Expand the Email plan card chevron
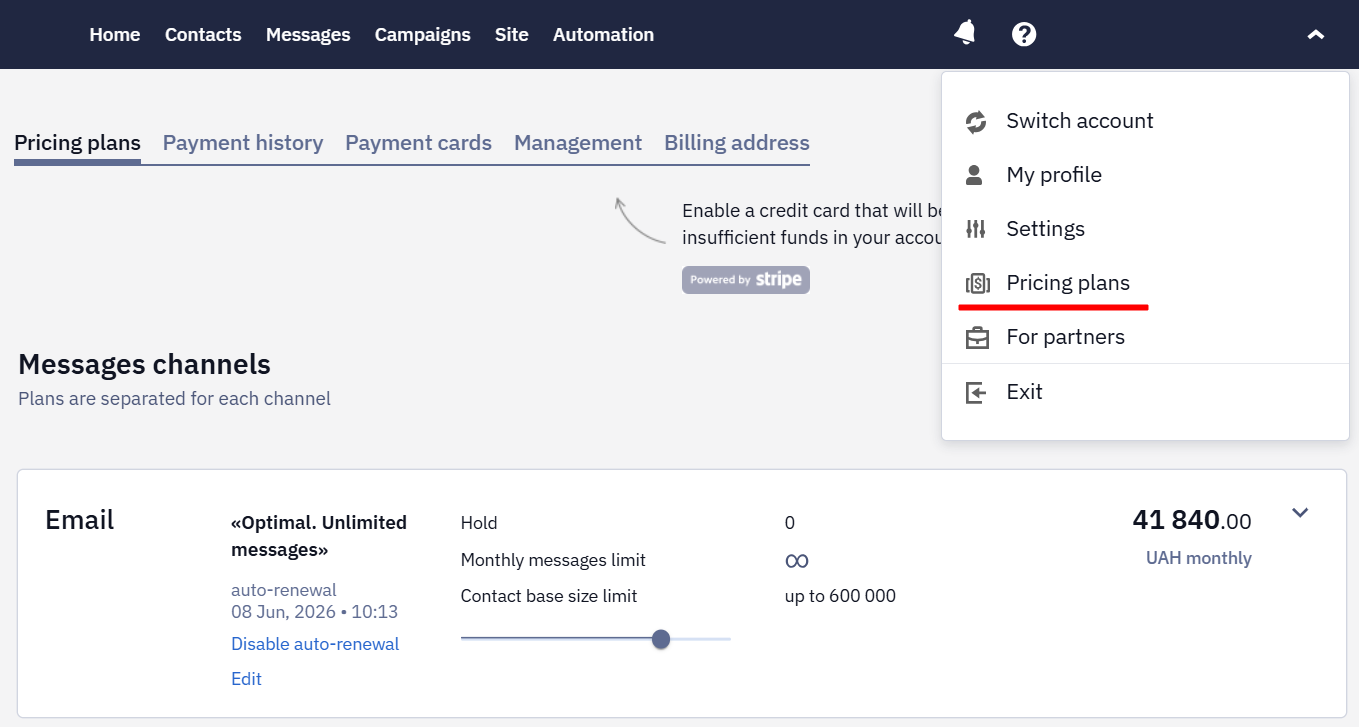The height and width of the screenshot is (727, 1359). click(1300, 513)
